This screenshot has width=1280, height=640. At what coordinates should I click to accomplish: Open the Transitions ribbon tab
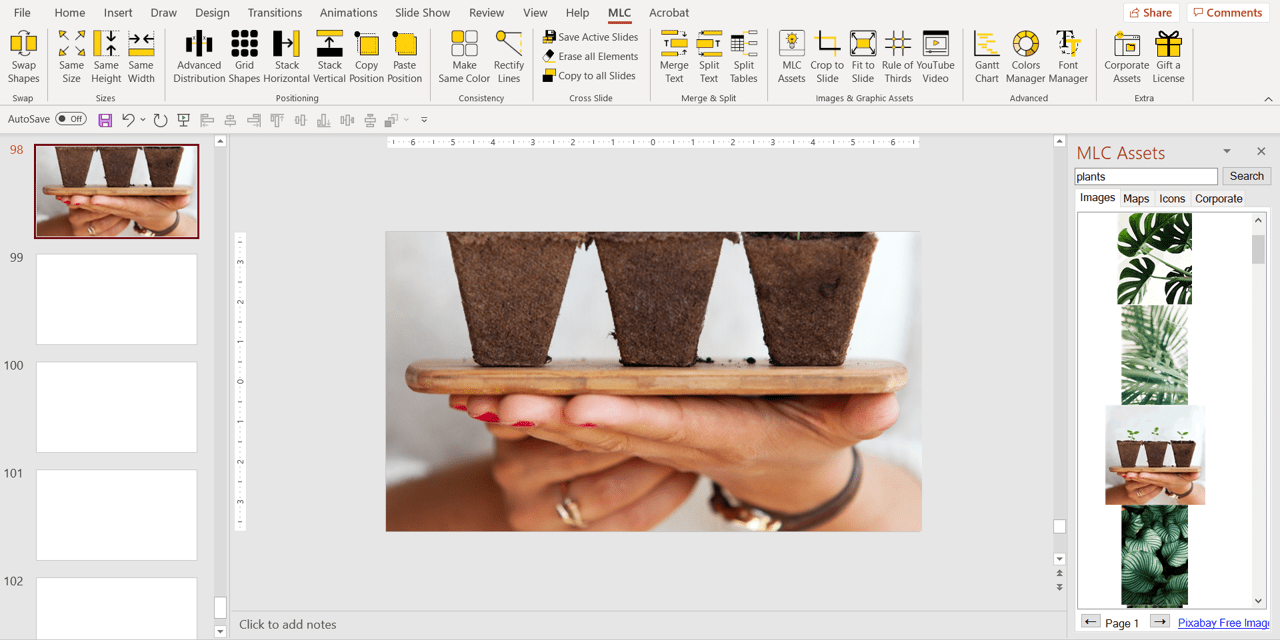(275, 13)
